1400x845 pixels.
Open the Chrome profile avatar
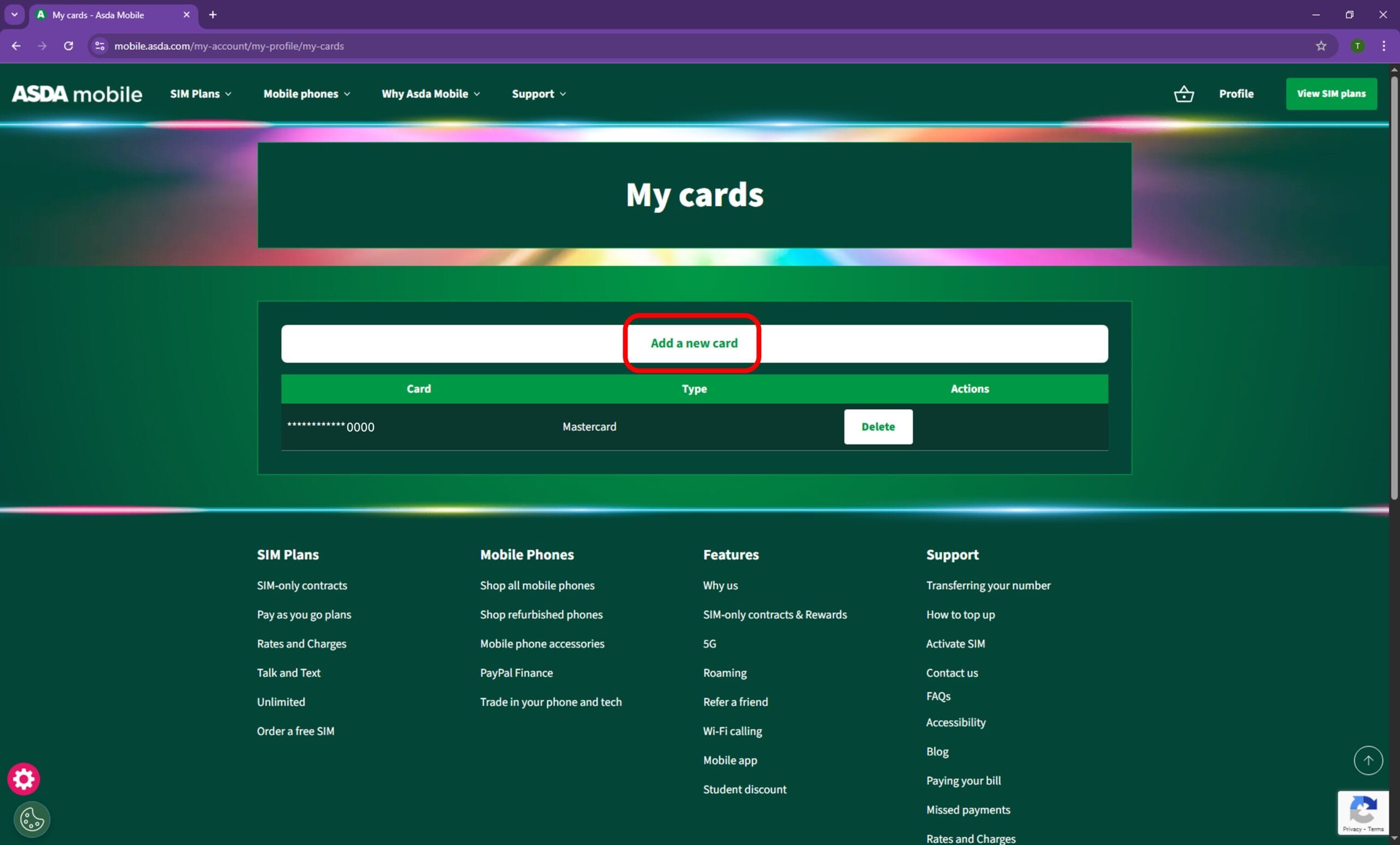(1357, 46)
